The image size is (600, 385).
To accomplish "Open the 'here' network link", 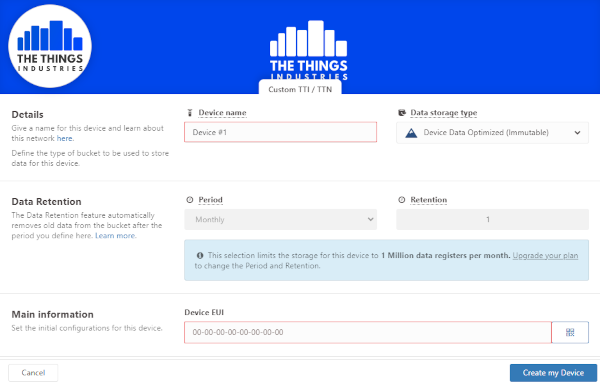I will tap(65, 139).
